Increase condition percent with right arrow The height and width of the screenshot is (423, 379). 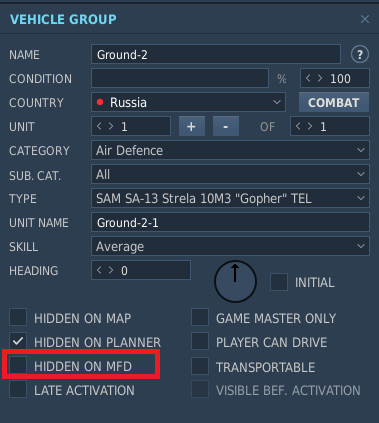(x=320, y=78)
